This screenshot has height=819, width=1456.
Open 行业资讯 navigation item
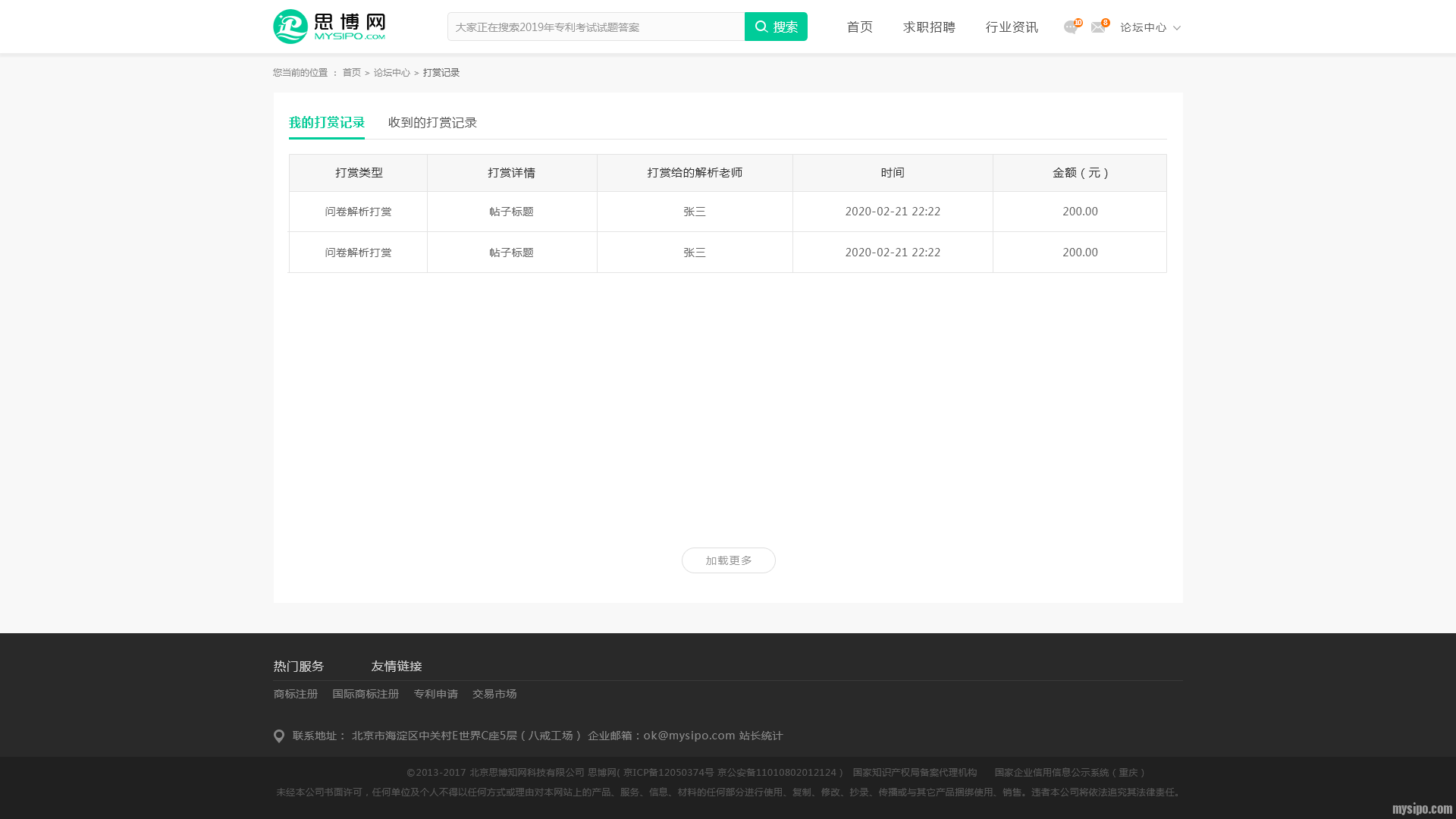1012,27
